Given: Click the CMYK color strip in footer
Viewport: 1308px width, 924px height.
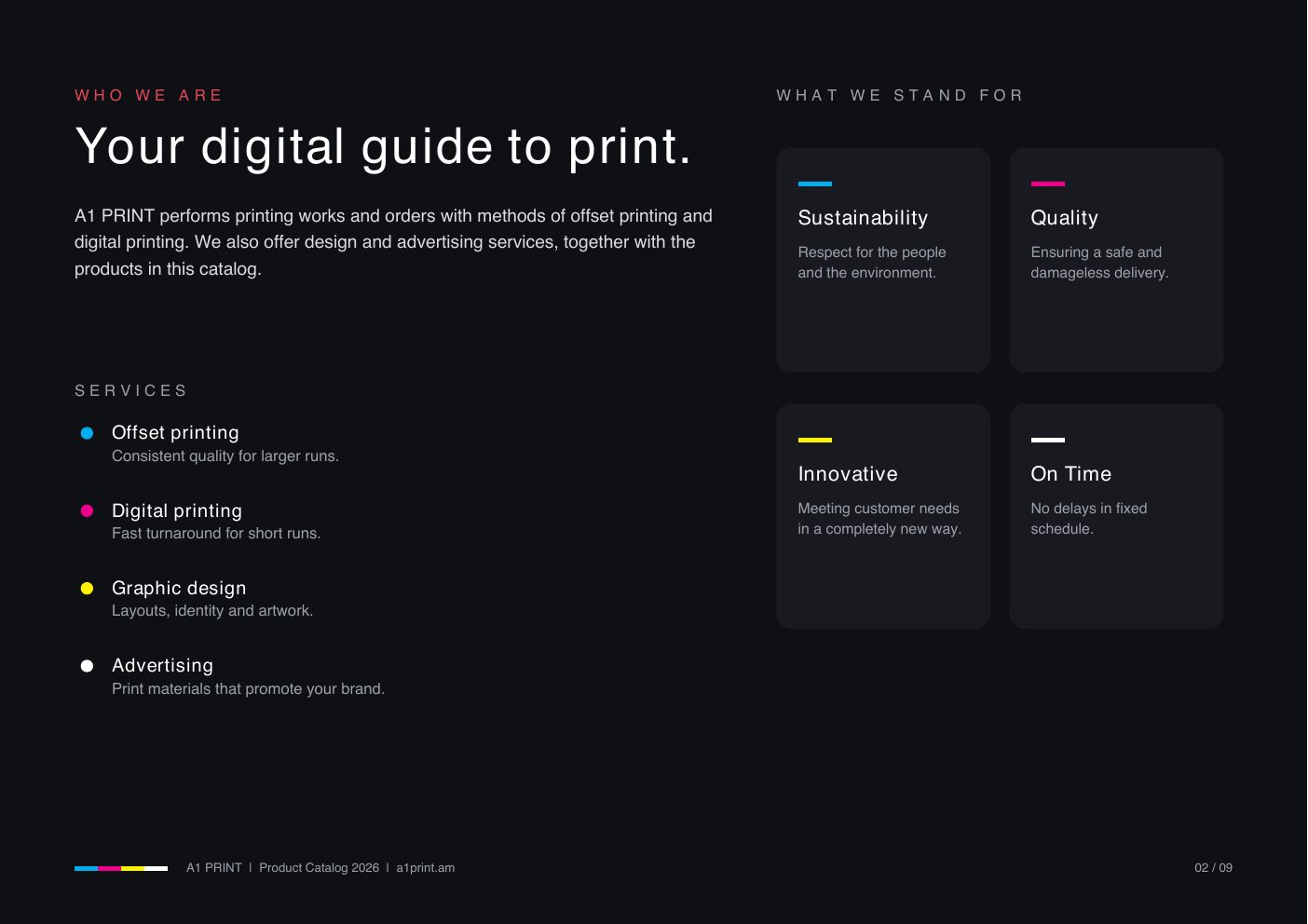Looking at the screenshot, I should [121, 868].
